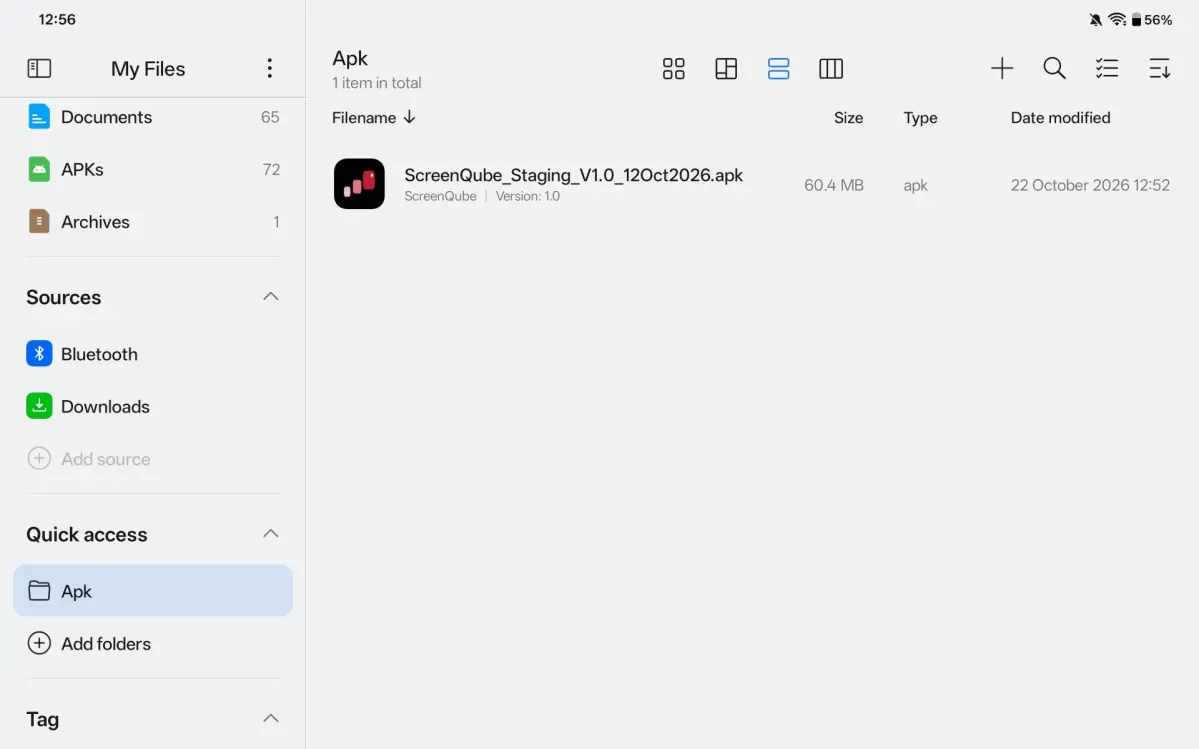Click Add source
Screen dimensions: 1199x749
(153, 459)
